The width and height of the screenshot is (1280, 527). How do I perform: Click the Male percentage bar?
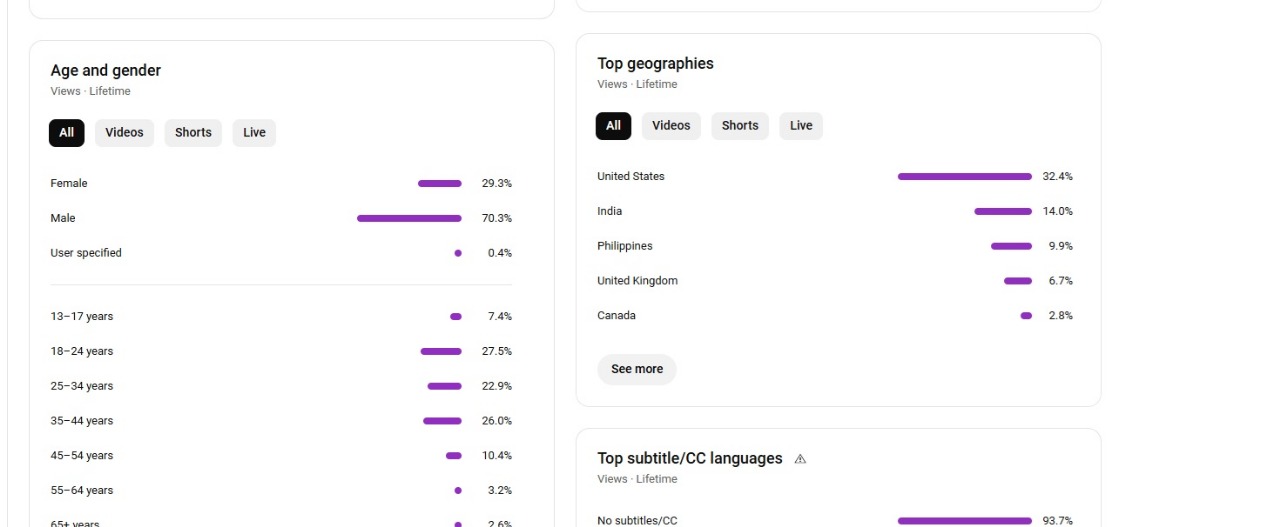409,218
